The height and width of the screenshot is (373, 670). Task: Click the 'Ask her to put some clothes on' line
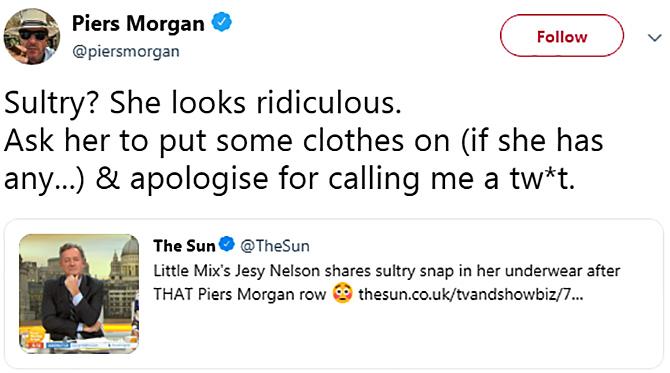click(x=227, y=141)
